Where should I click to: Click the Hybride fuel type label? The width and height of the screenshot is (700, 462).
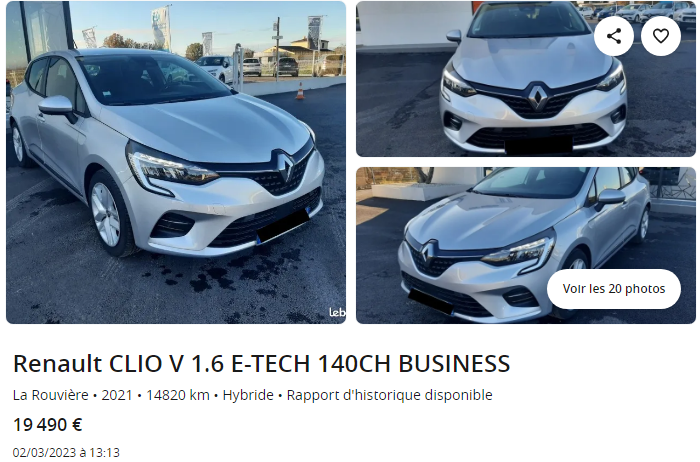(x=248, y=395)
